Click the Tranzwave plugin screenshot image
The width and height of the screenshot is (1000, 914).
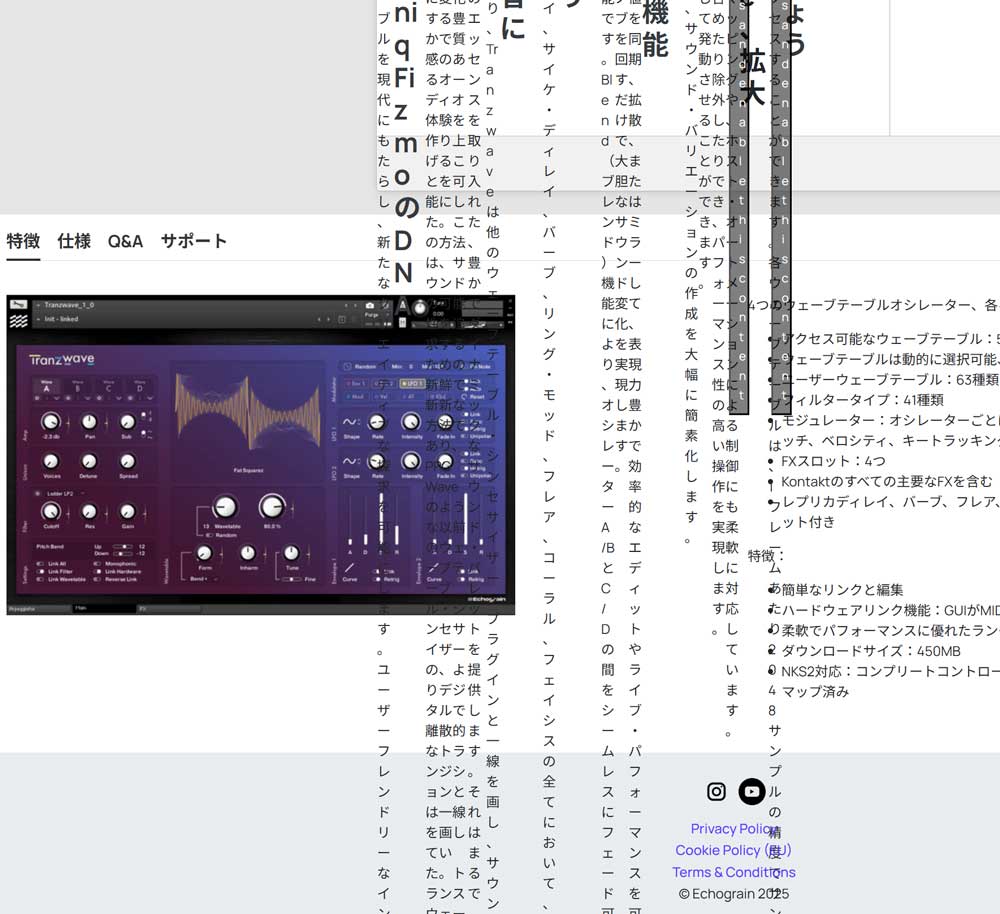261,455
